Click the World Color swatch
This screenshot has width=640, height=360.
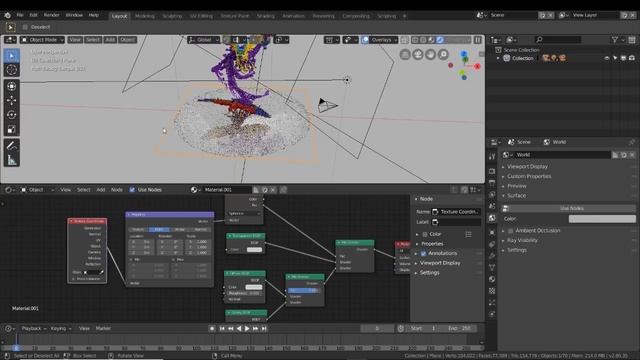602,219
